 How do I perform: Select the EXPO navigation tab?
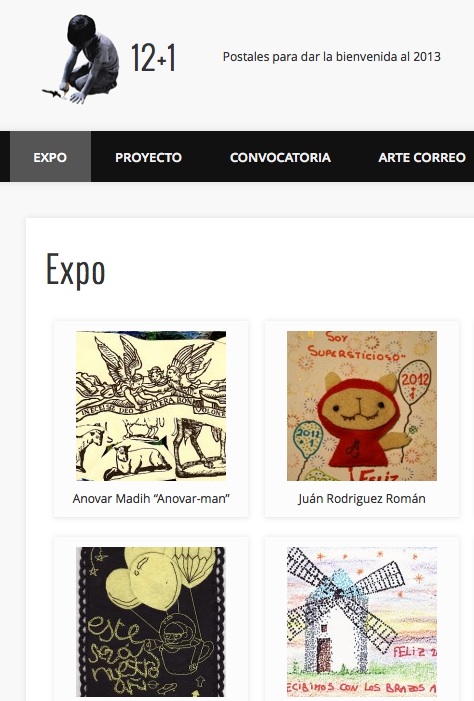(50, 157)
